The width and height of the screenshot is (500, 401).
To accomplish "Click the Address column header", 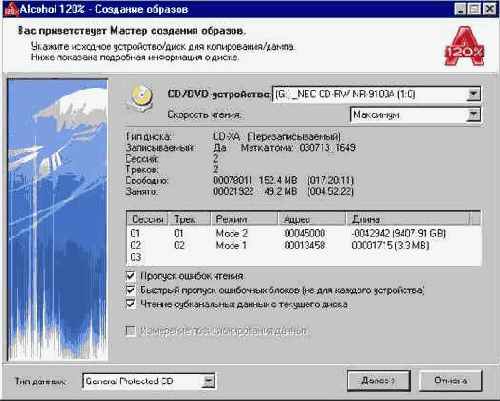I will click(312, 219).
